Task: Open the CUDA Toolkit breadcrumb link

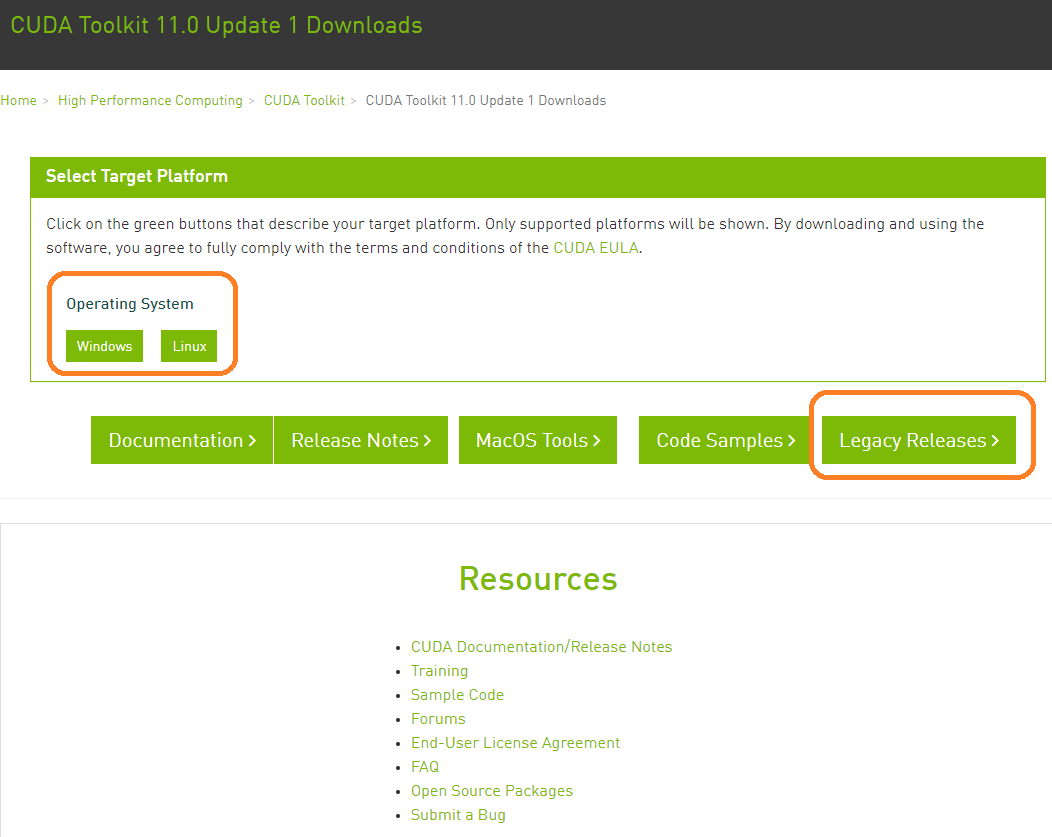Action: tap(304, 101)
